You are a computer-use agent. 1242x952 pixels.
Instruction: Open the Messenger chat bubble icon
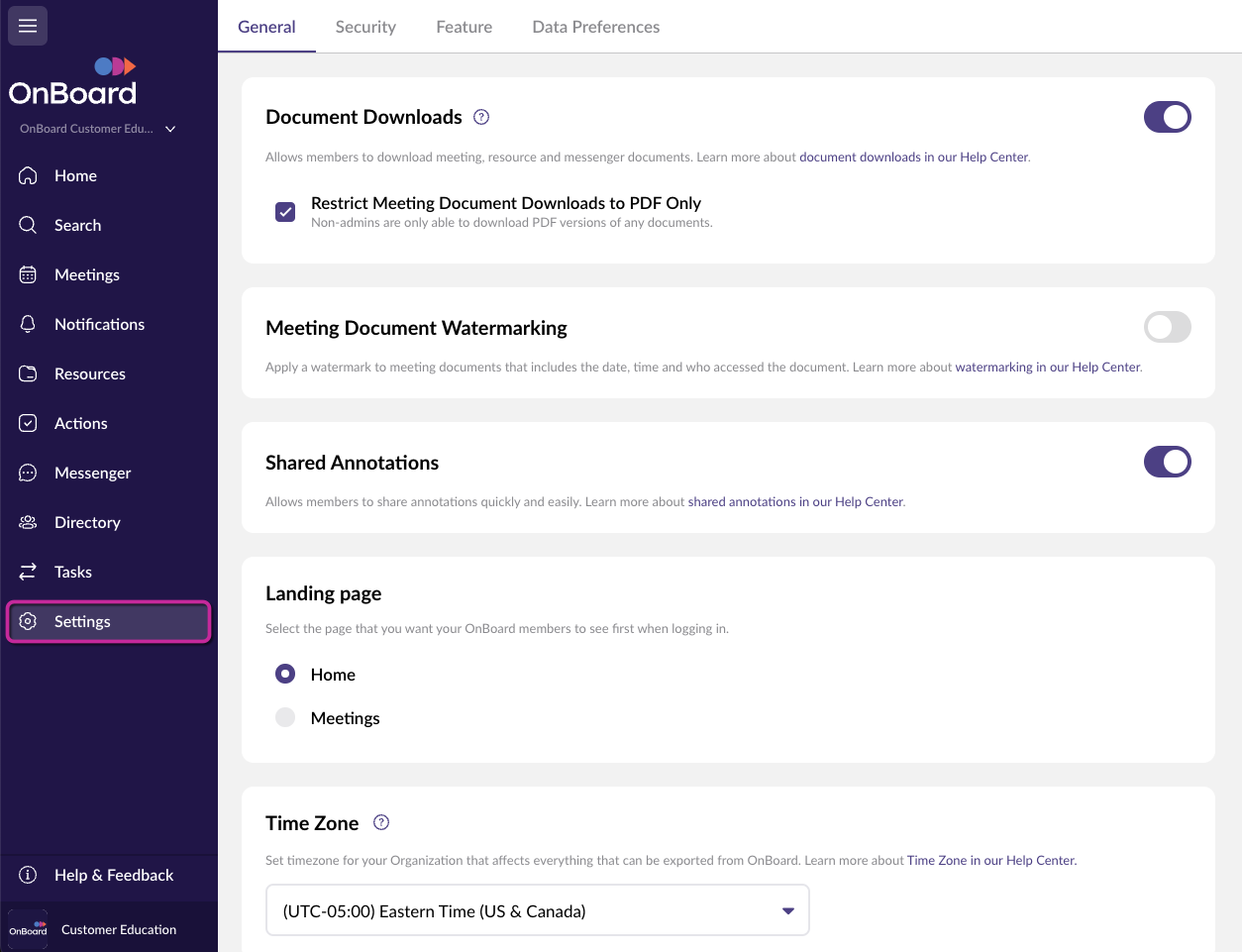click(28, 473)
